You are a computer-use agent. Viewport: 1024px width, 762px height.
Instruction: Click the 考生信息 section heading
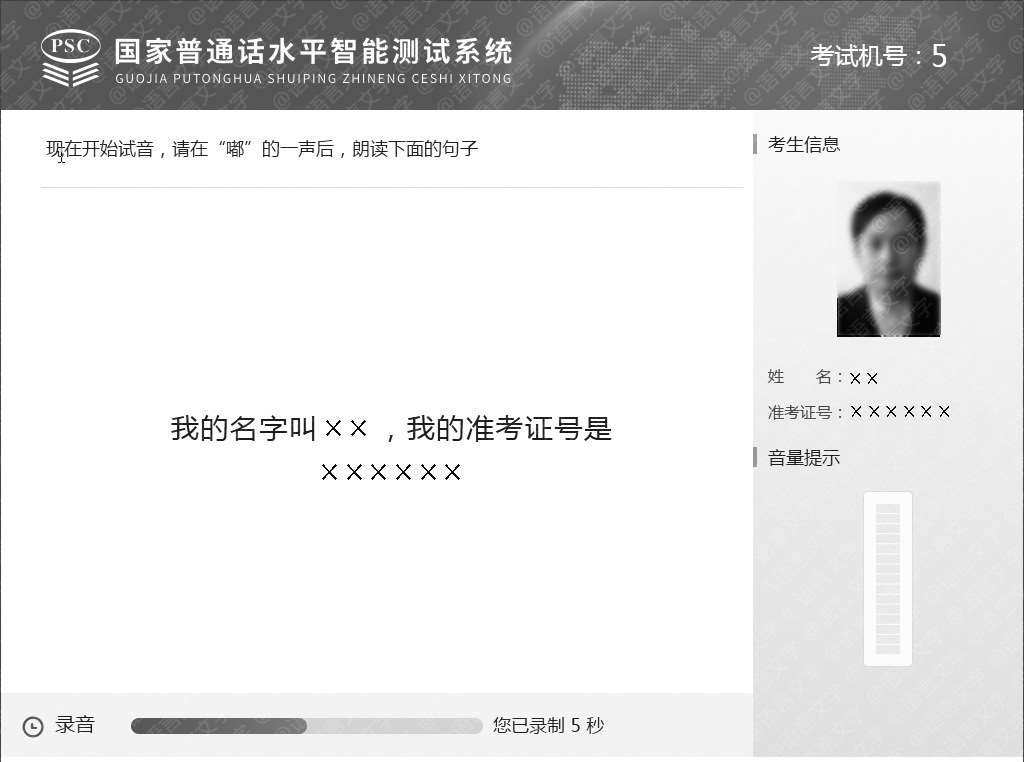point(803,144)
